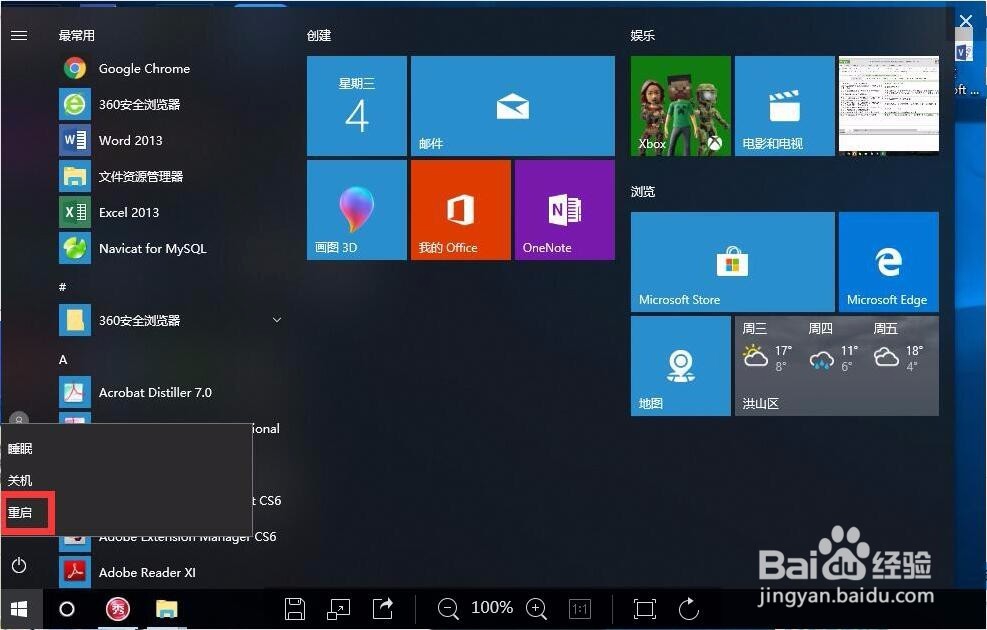This screenshot has height=630, width=987.
Task: Open the screenshot thumbnail tile in 娱乐
Action: point(888,105)
